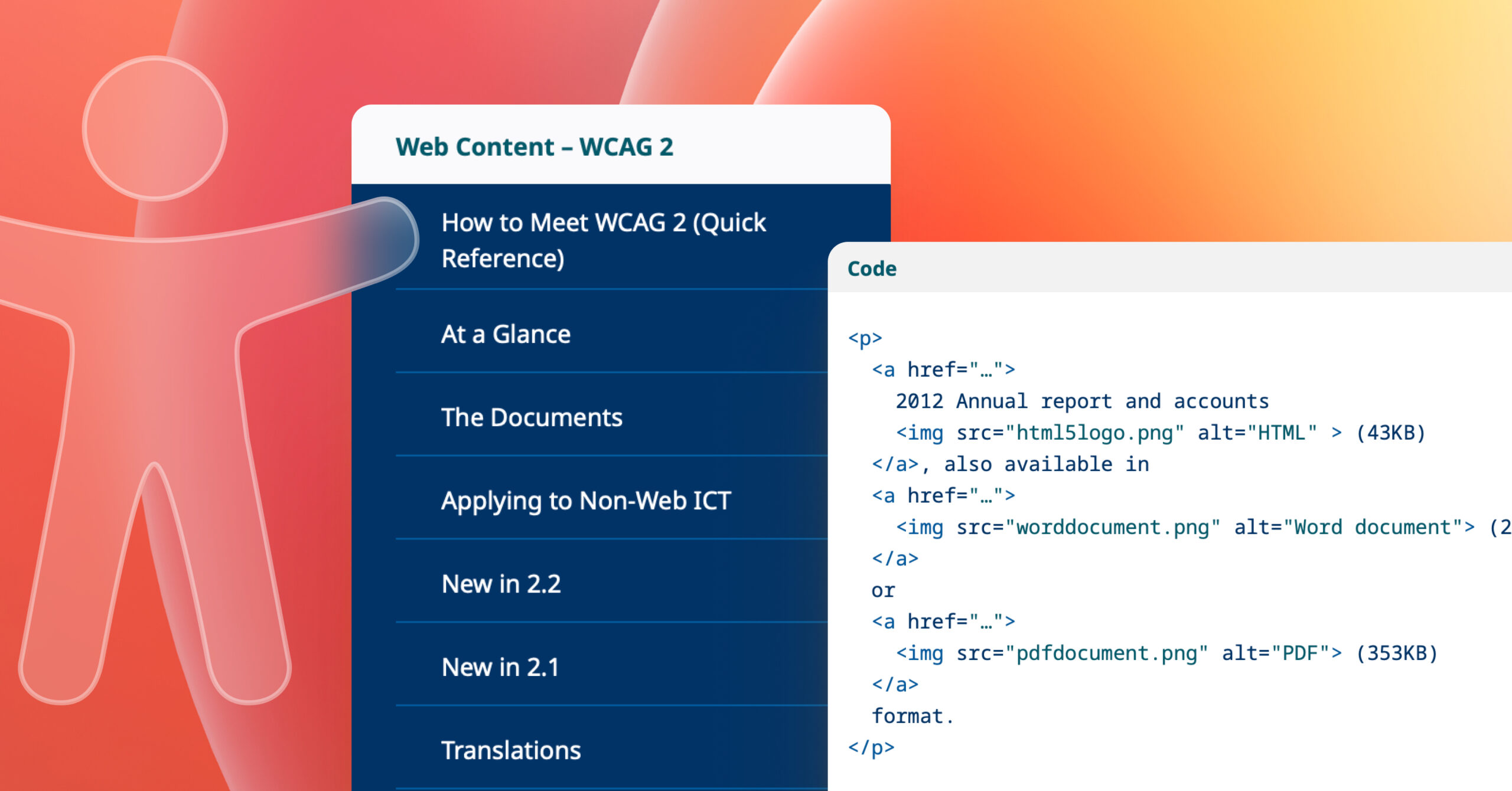Click the '2012 Annual report and accounts' text

[x=1082, y=401]
